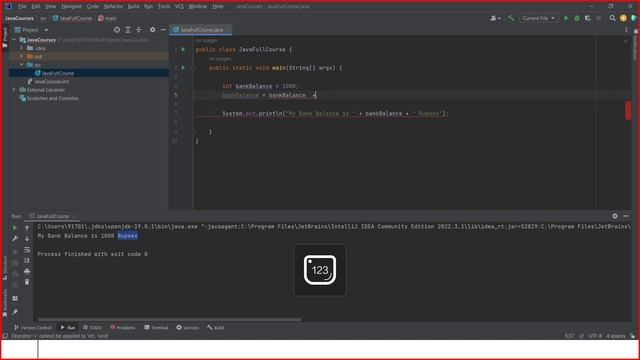Open the VCS menu
This screenshot has height=360, width=640.
pos(179,7)
